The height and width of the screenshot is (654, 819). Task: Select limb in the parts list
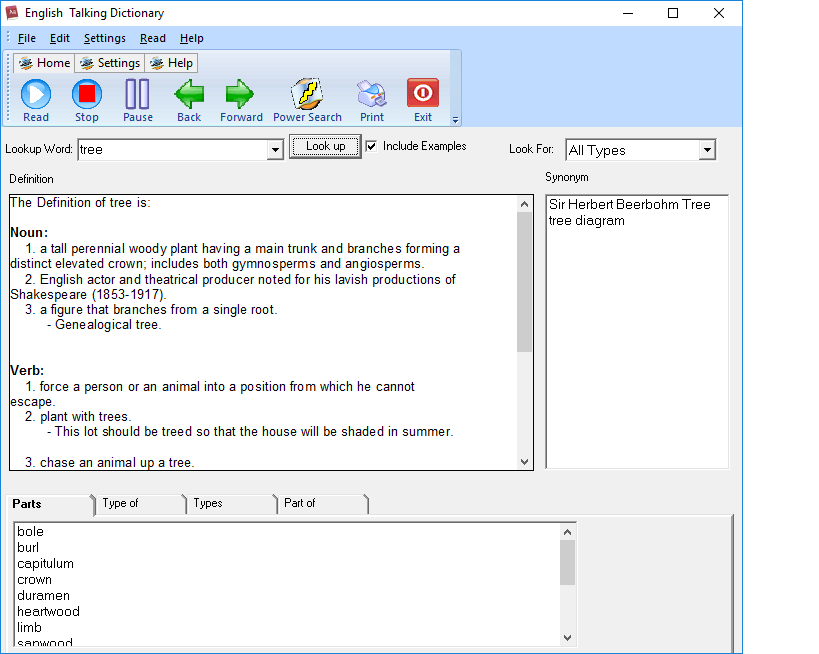(x=29, y=627)
